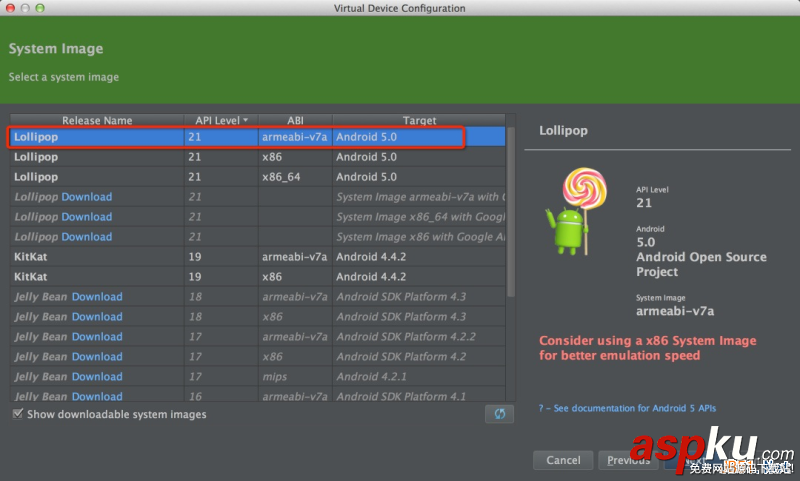Download Jelly Bean API 18 x86 image

tap(97, 317)
